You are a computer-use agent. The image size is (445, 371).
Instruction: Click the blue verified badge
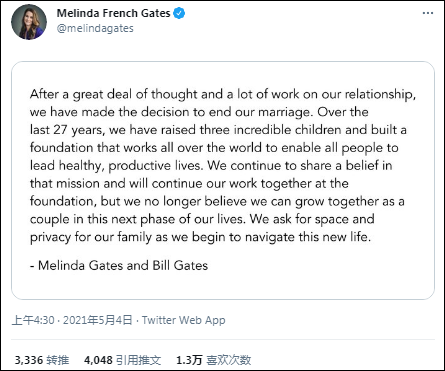pyautogui.click(x=179, y=13)
